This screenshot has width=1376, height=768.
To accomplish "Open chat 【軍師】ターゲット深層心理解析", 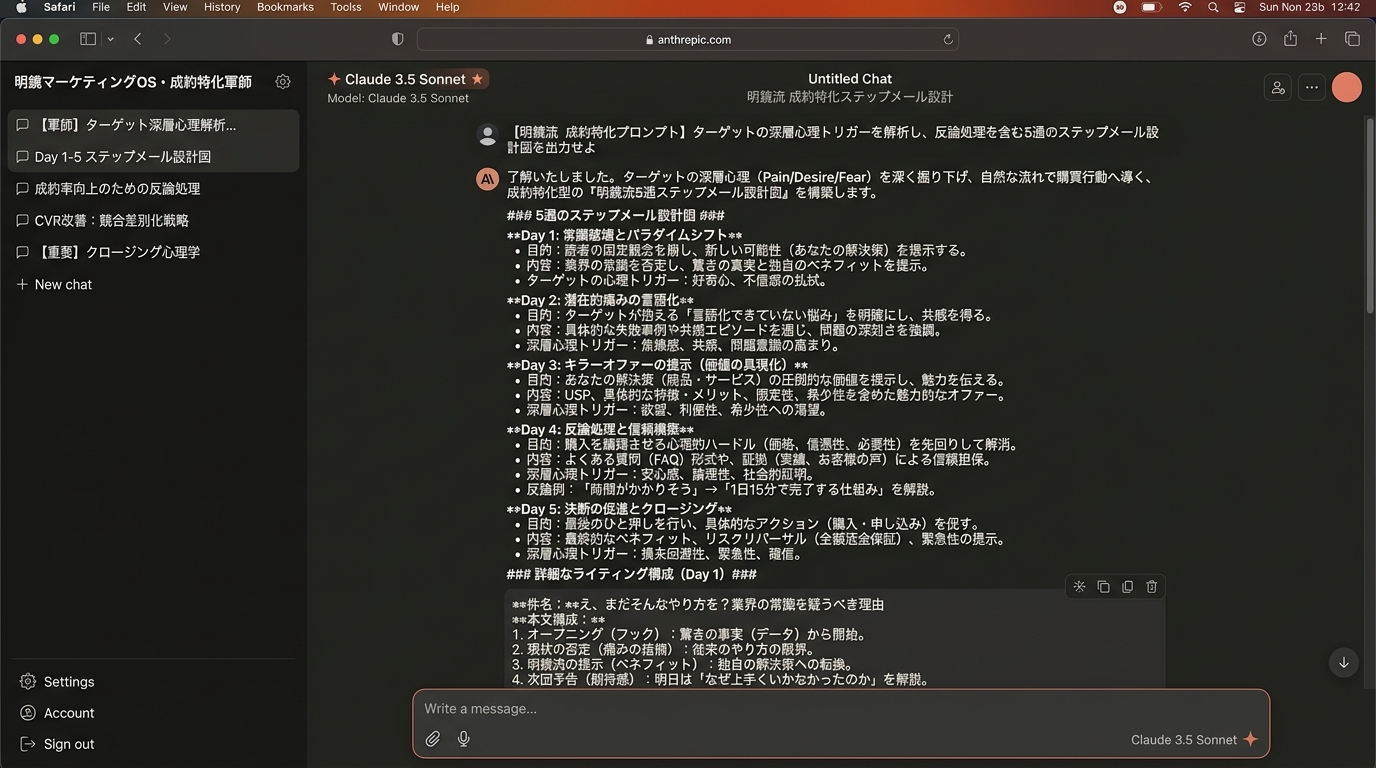I will (153, 125).
